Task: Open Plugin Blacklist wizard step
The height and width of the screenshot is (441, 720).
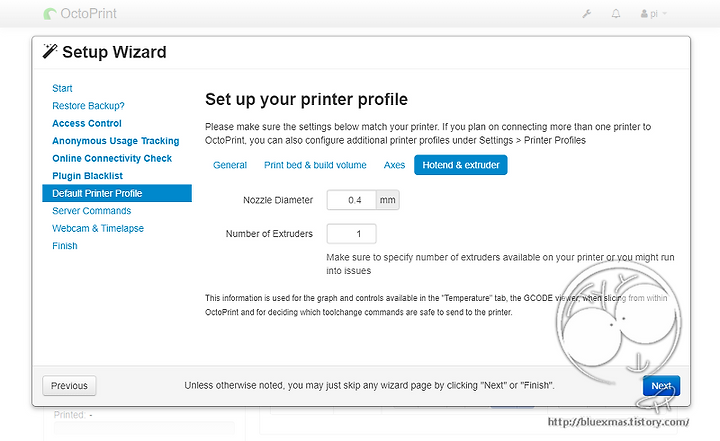Action: pos(87,175)
